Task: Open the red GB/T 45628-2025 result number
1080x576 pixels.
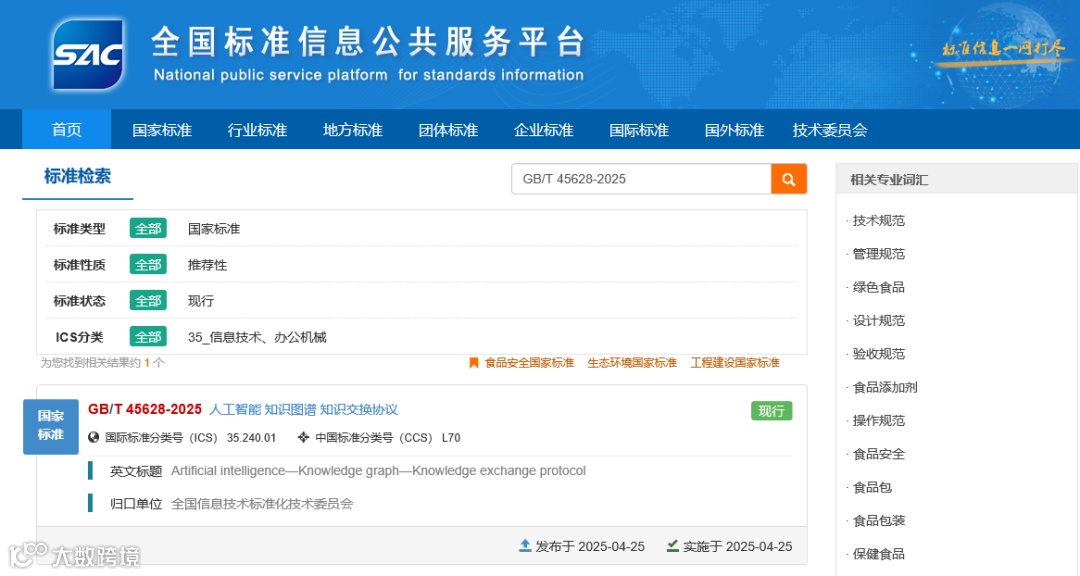Action: pyautogui.click(x=145, y=409)
